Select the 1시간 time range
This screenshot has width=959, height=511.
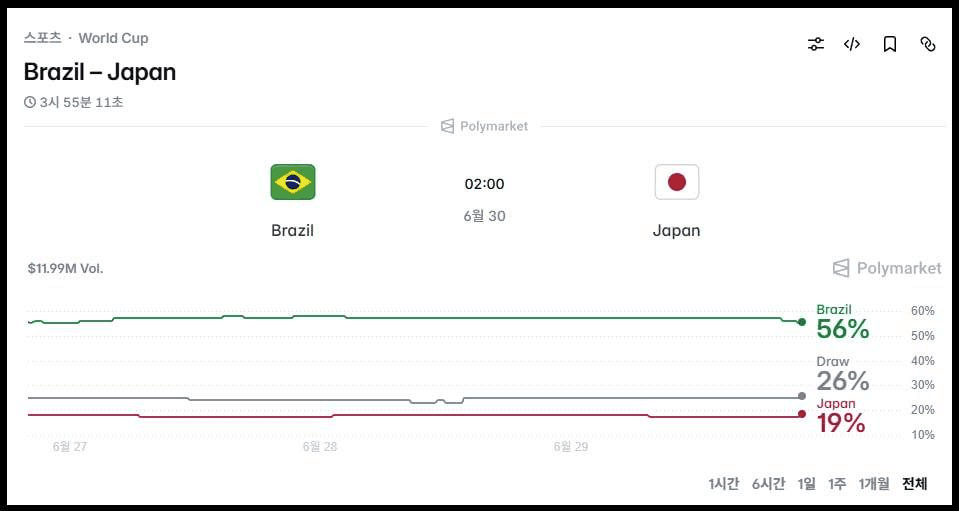click(724, 483)
